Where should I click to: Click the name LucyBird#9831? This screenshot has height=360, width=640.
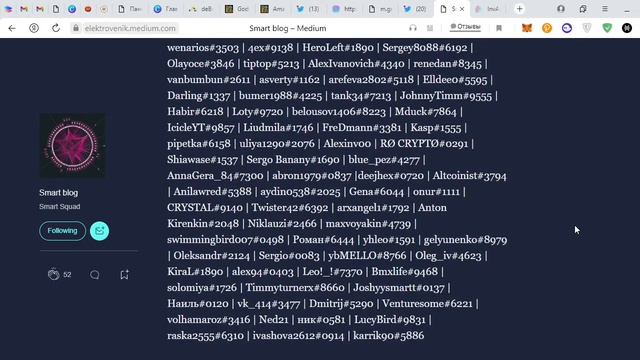(x=390, y=320)
